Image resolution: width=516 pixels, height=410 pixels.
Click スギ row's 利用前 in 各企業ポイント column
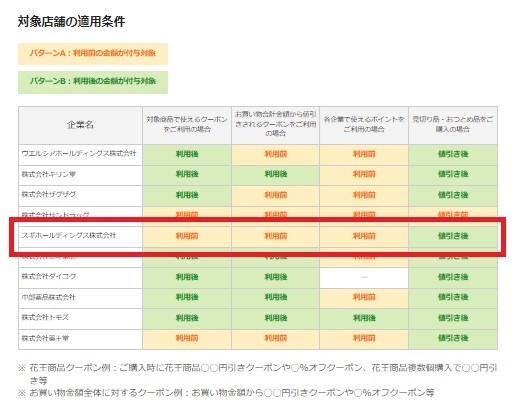[x=364, y=236]
